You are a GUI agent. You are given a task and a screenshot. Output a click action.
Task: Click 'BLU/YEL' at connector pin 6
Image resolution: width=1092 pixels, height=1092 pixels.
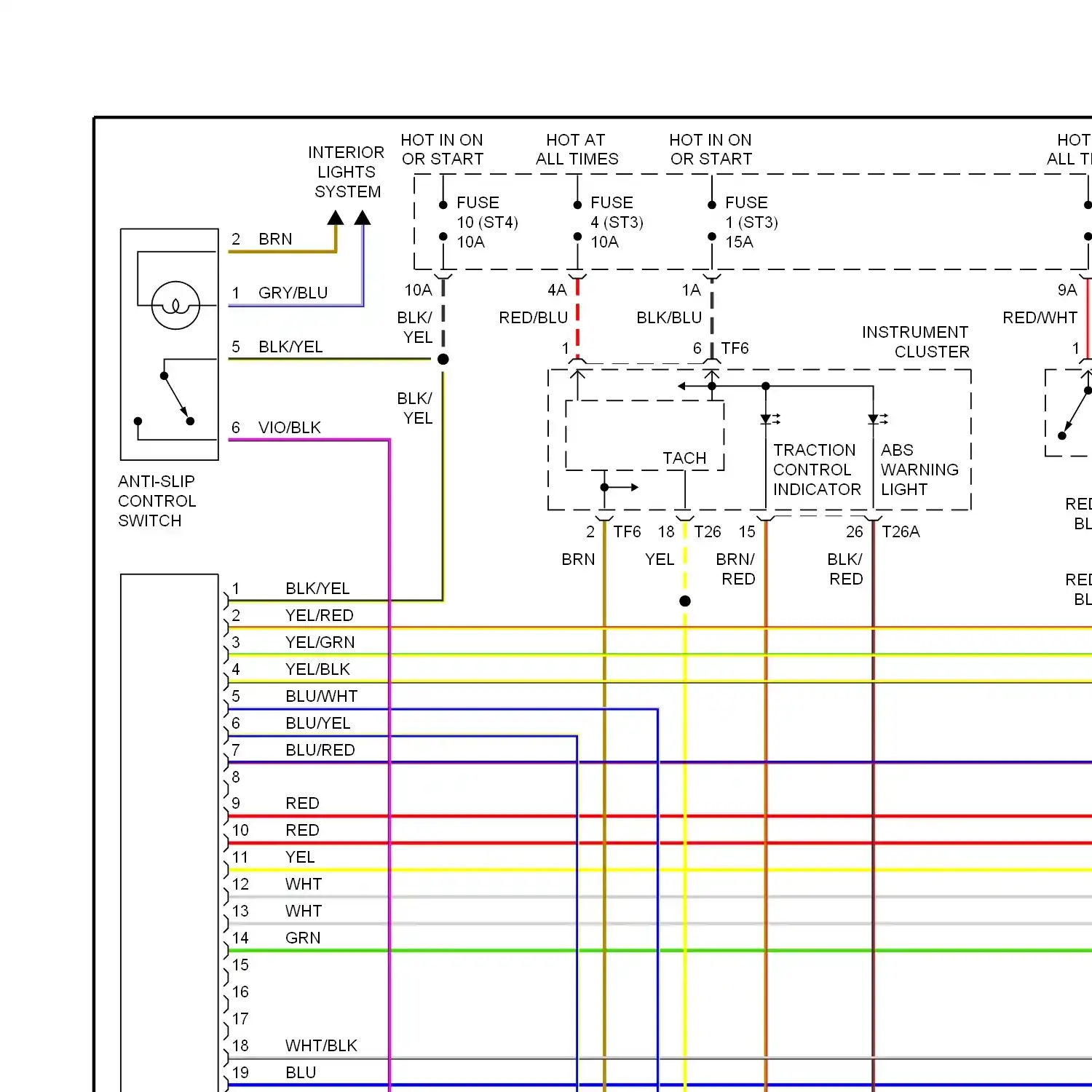pyautogui.click(x=318, y=723)
